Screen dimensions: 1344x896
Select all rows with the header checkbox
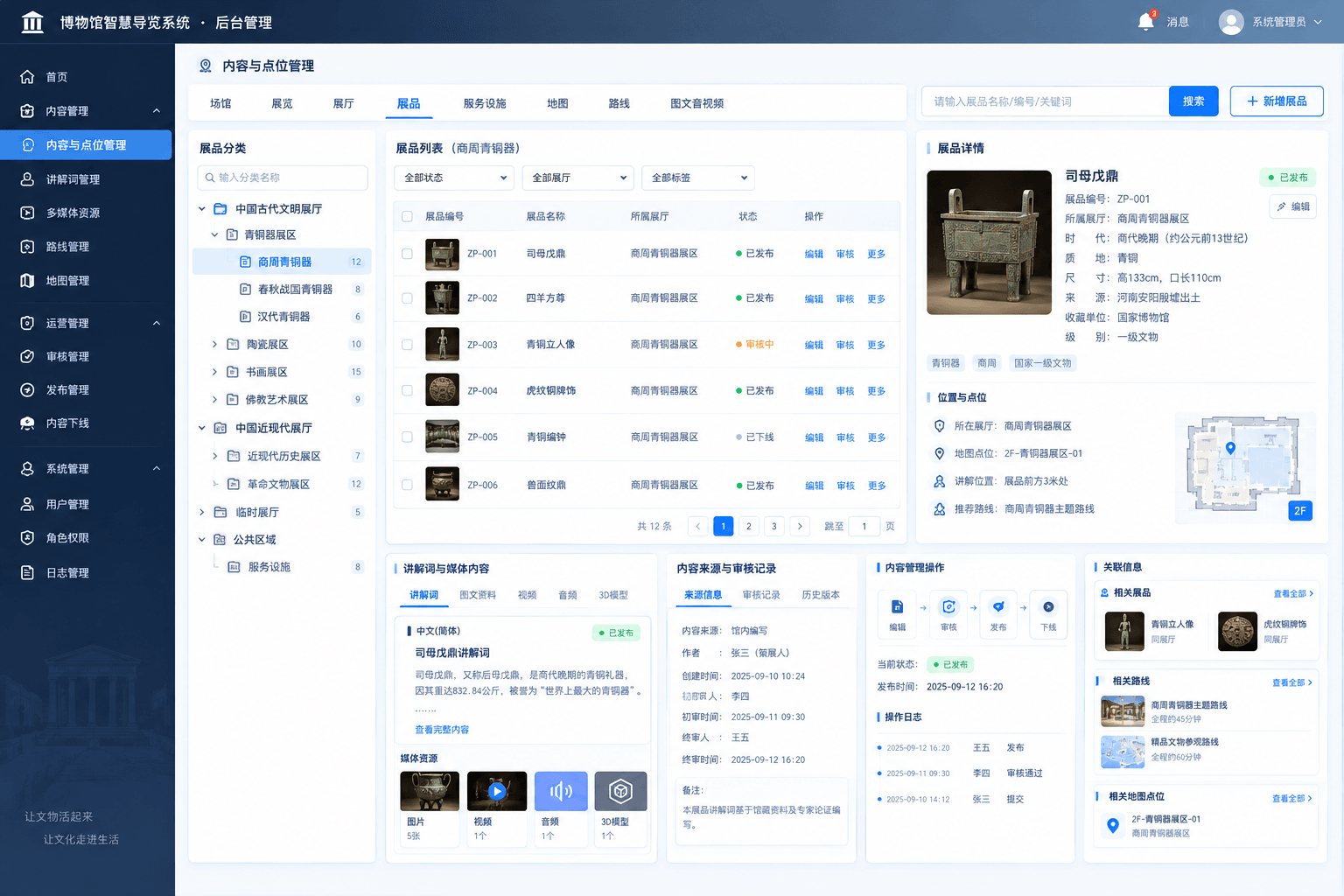[407, 216]
